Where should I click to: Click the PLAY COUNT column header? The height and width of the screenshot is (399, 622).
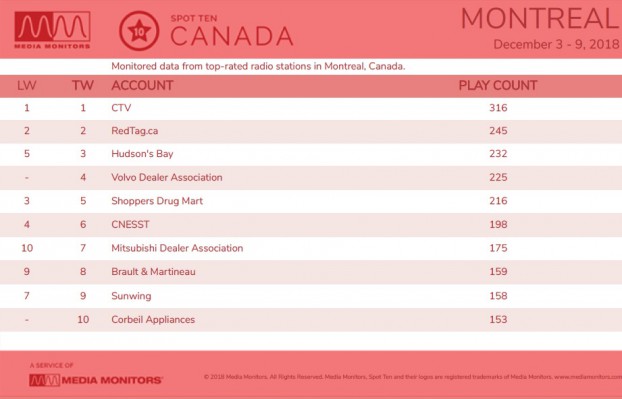(498, 85)
